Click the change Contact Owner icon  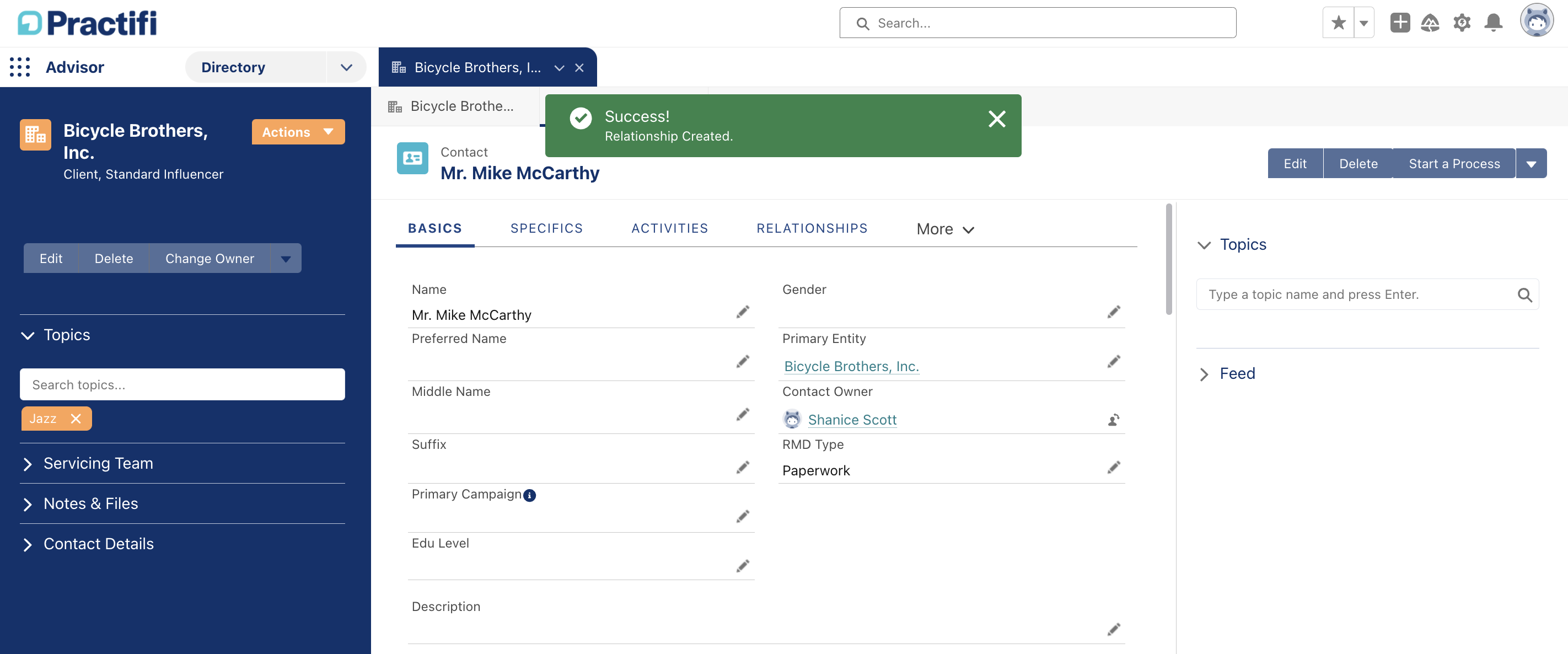click(1113, 420)
